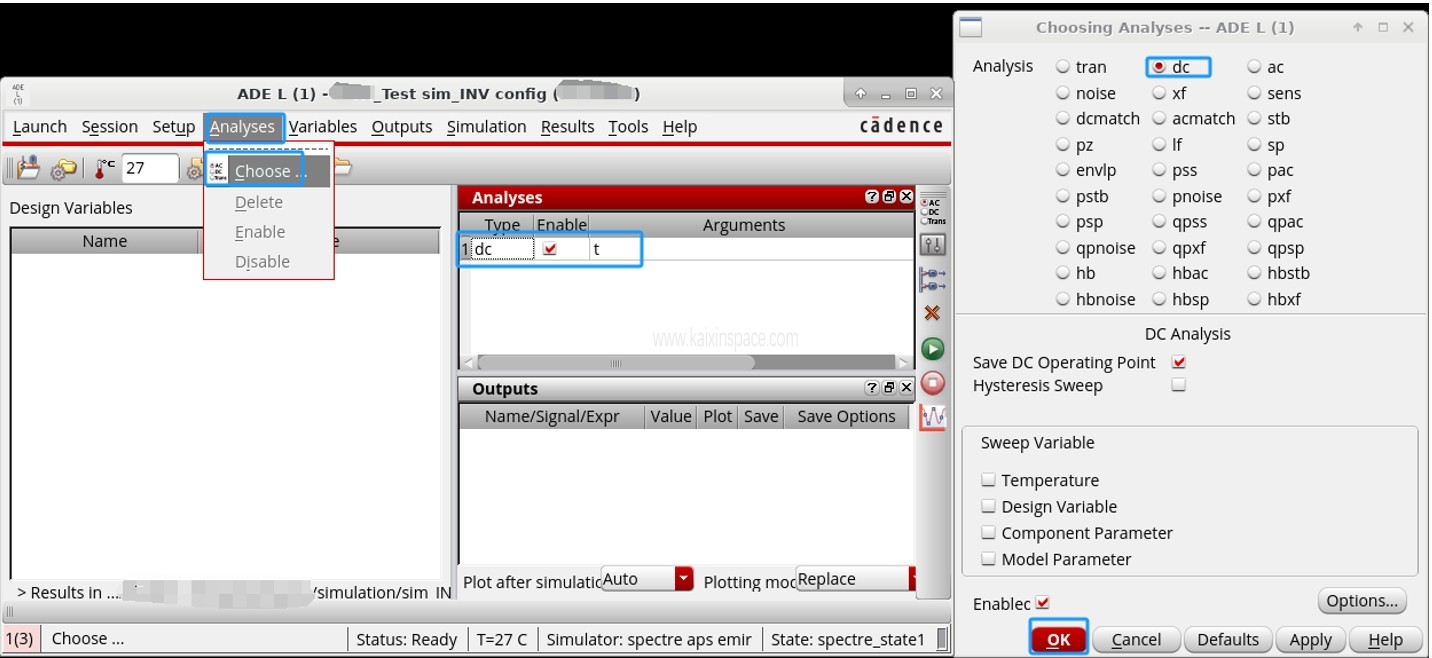Choose the 'Choose ...' item in Analyses menu
Image resolution: width=1432 pixels, height=658 pixels.
pyautogui.click(x=268, y=171)
